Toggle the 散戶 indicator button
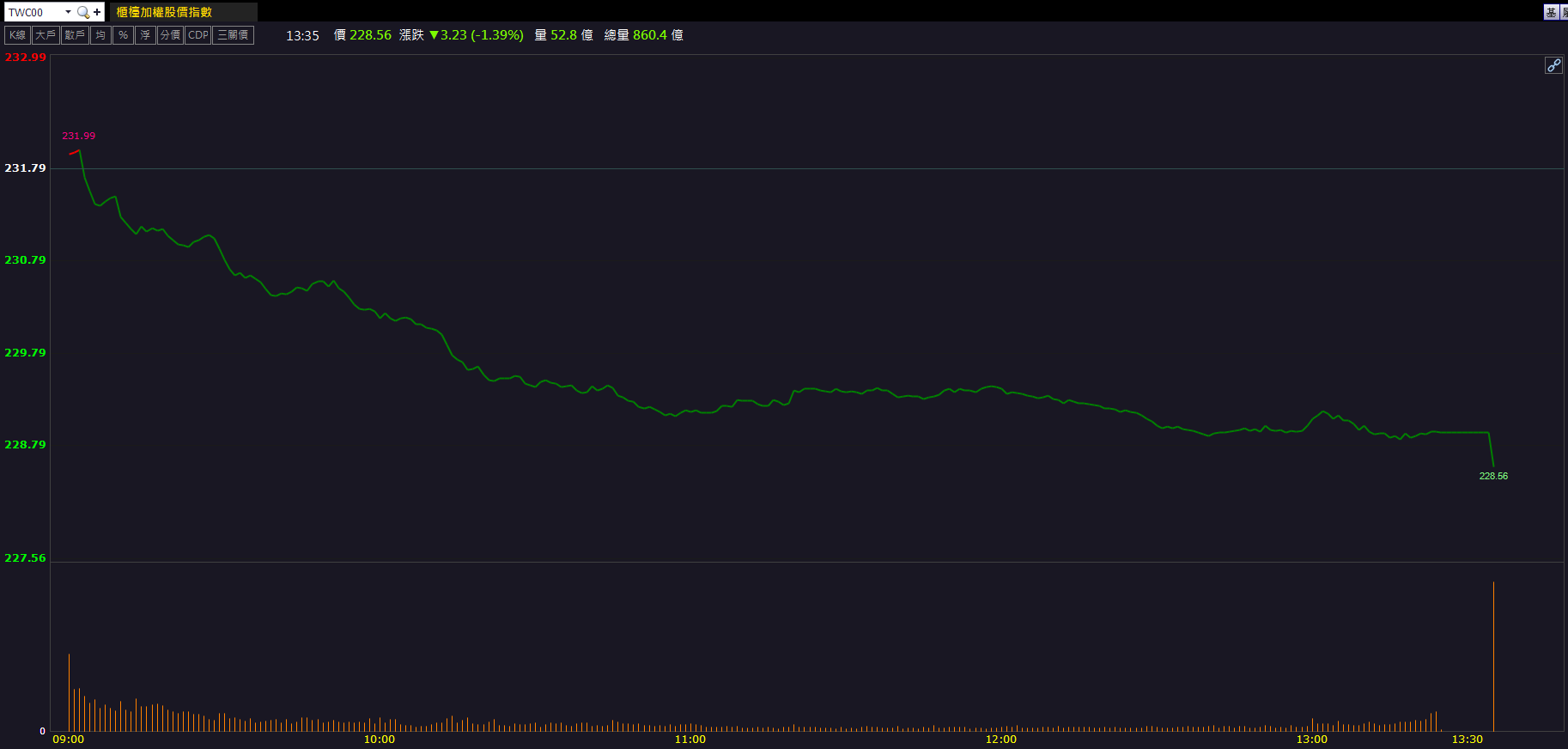This screenshot has height=749, width=1568. [x=75, y=35]
